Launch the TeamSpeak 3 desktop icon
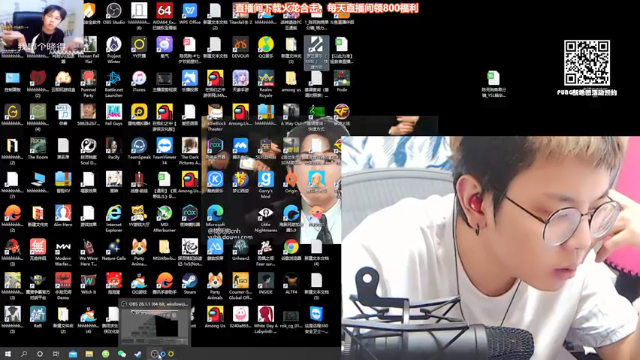The height and width of the screenshot is (360, 640). click(x=139, y=151)
